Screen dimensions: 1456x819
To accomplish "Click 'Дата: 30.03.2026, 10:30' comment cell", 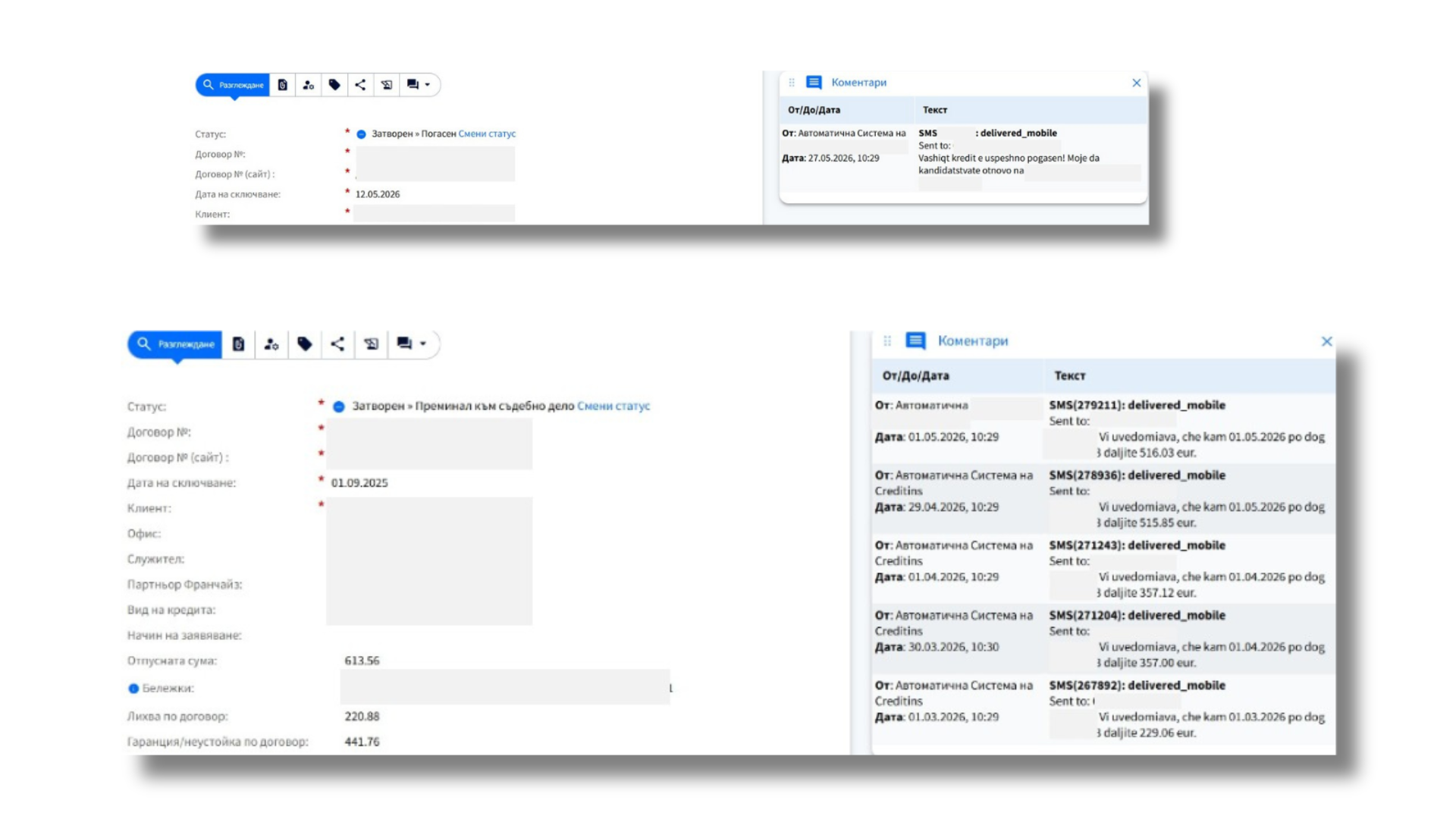I will 937,647.
